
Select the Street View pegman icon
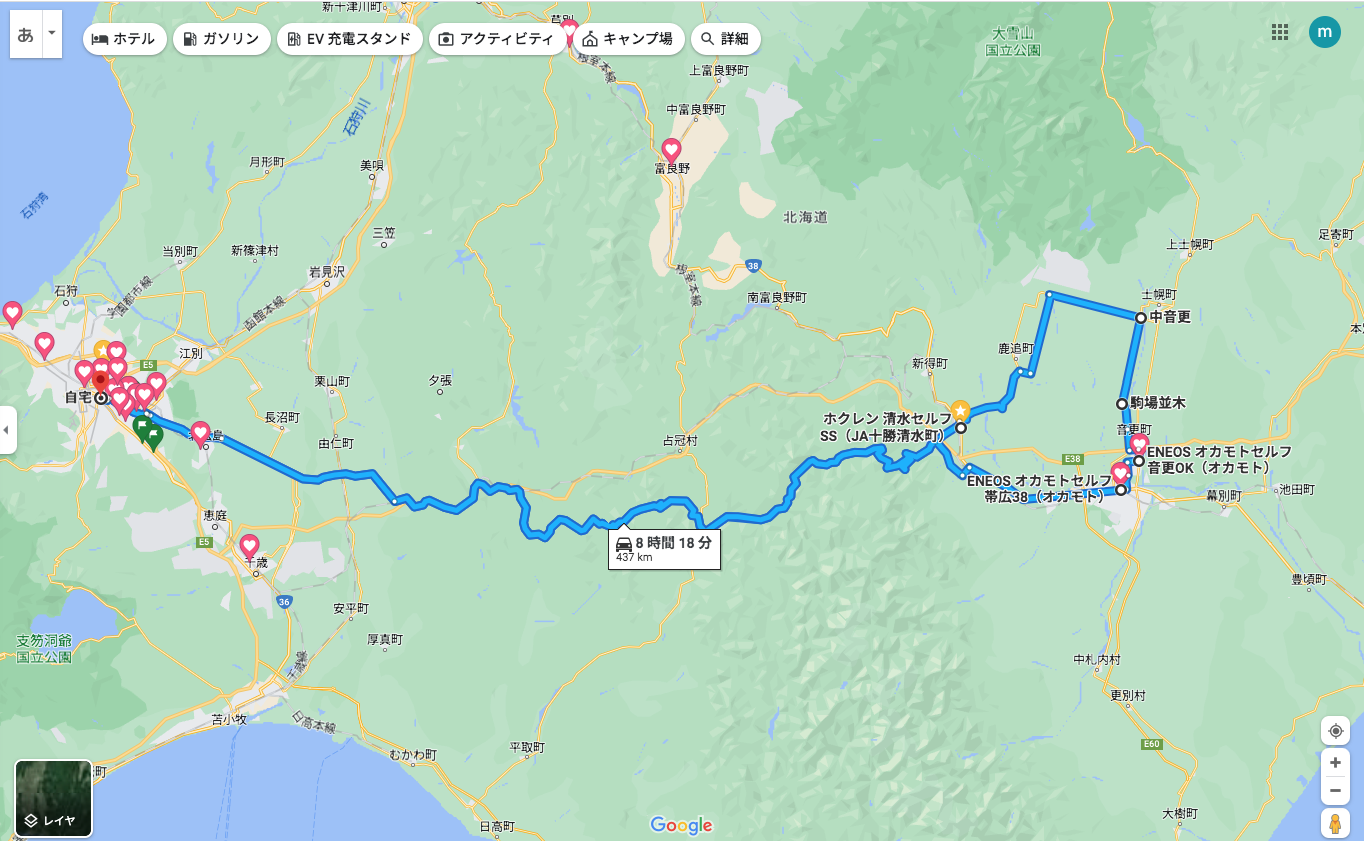click(1335, 823)
